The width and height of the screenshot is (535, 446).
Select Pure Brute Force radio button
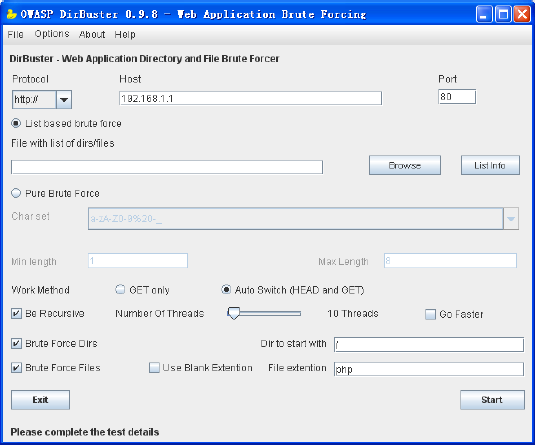pos(16,193)
